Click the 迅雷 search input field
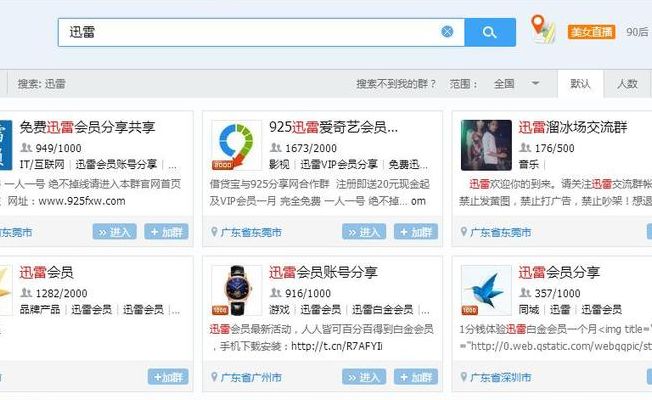Viewport: 652px width, 400px height. point(261,32)
